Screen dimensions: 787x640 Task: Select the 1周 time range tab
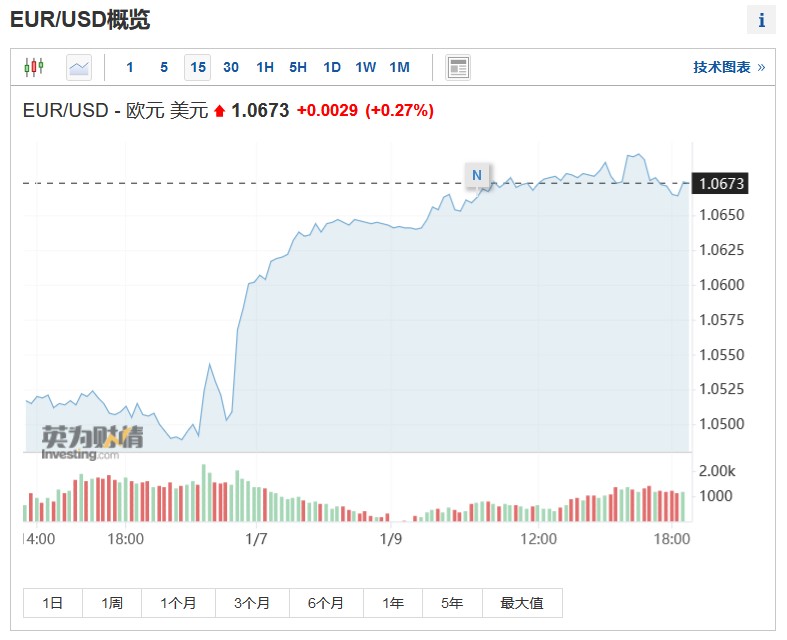[112, 603]
